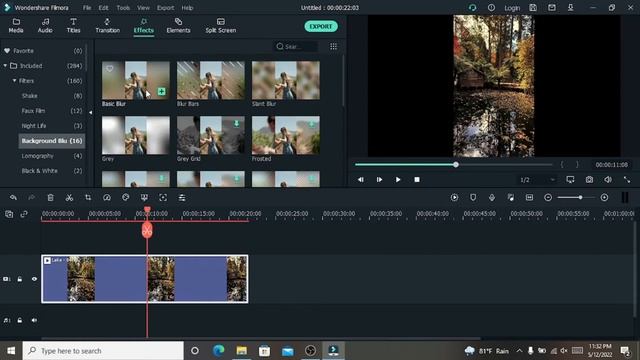Image resolution: width=640 pixels, height=360 pixels.
Task: Open the Split Screen tab
Action: click(x=220, y=25)
